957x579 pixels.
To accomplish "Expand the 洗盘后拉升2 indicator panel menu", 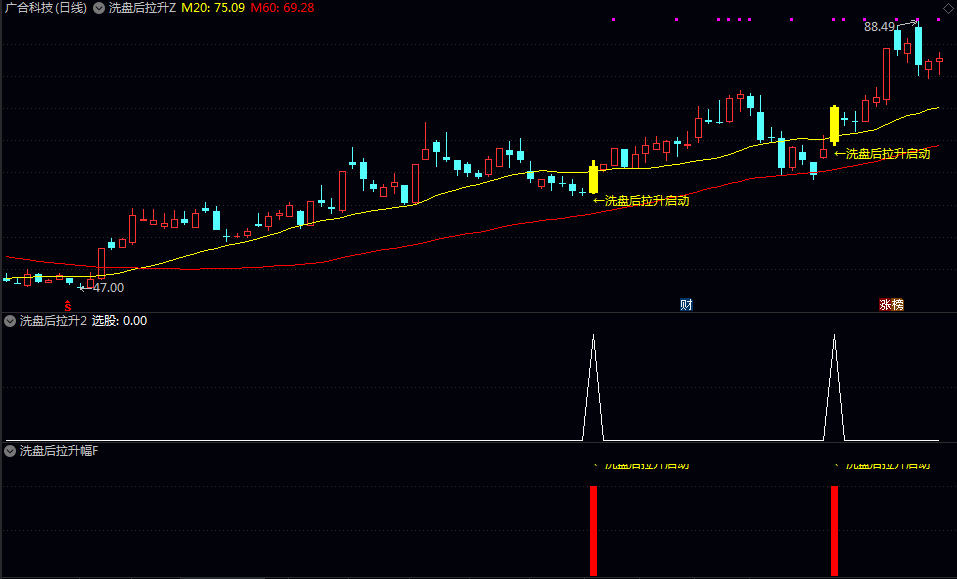I will click(10, 321).
